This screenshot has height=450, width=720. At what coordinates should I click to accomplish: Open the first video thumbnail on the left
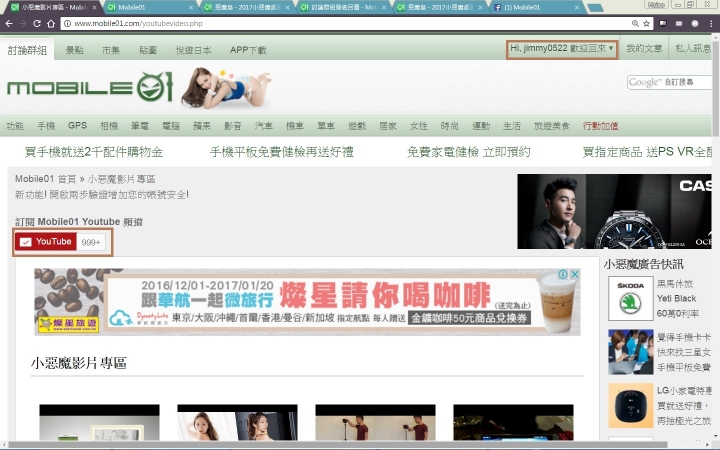point(99,422)
